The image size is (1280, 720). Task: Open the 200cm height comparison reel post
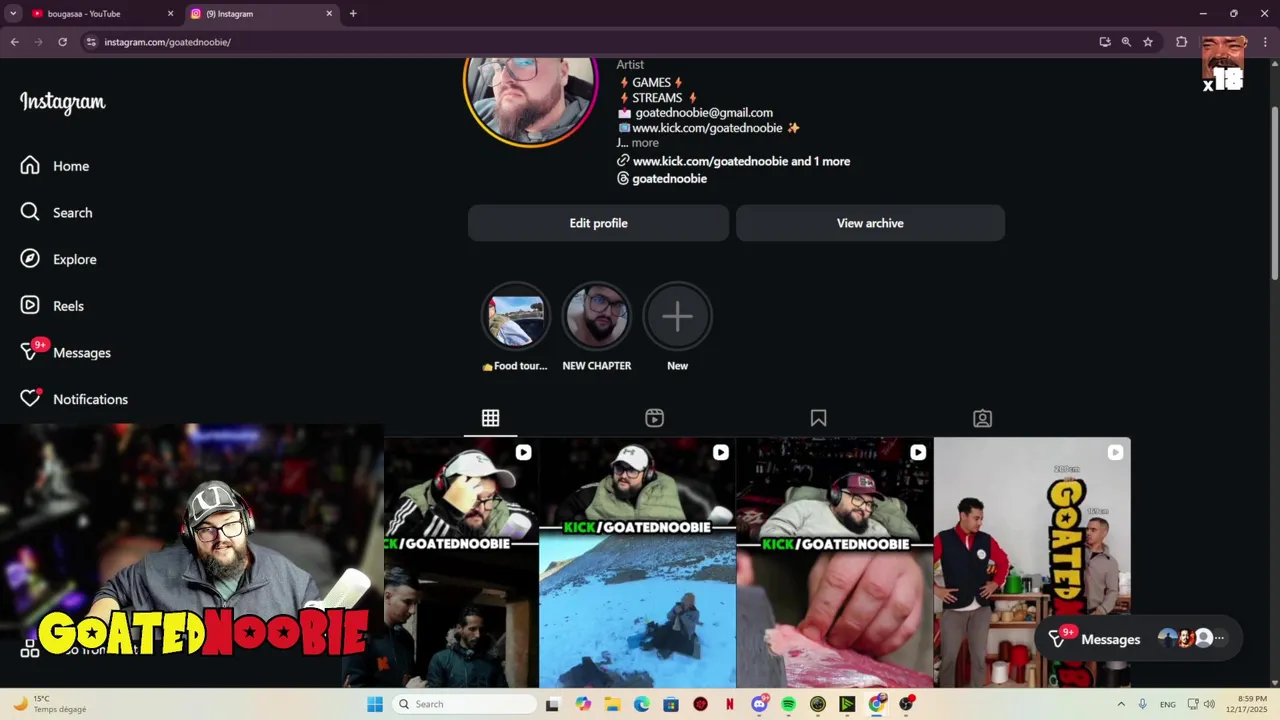pyautogui.click(x=1032, y=562)
